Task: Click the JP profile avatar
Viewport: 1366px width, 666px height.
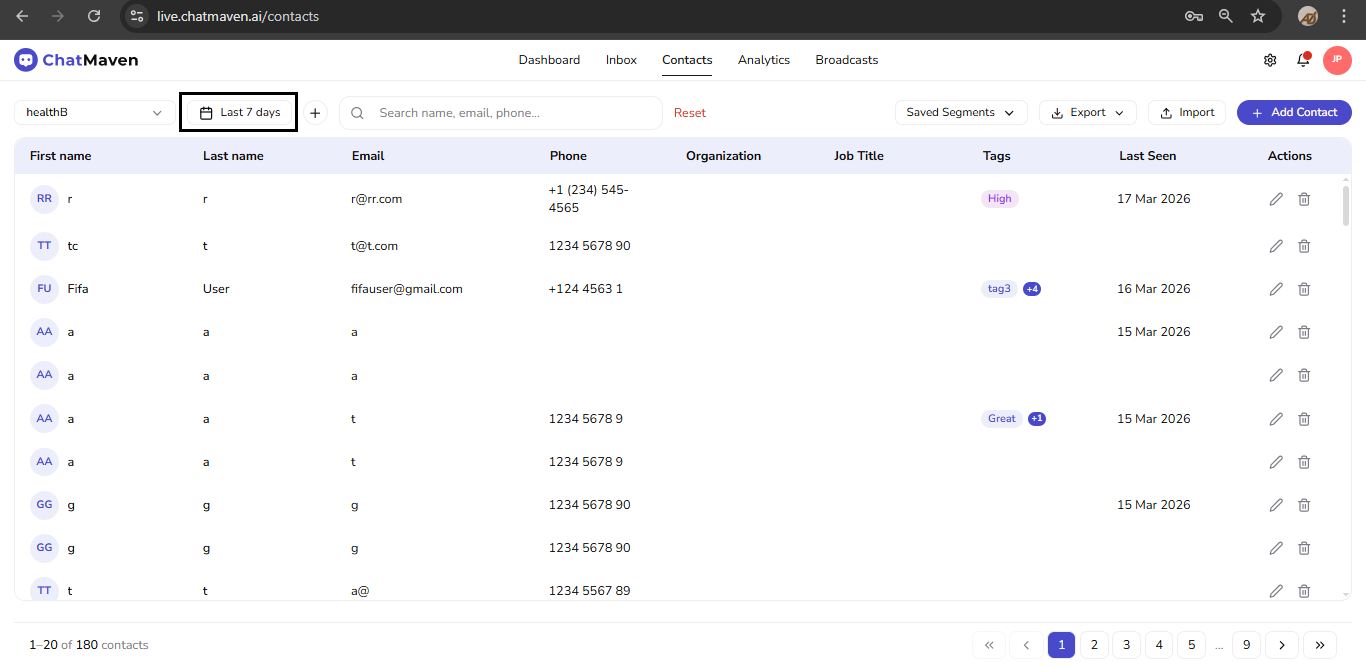Action: point(1337,60)
